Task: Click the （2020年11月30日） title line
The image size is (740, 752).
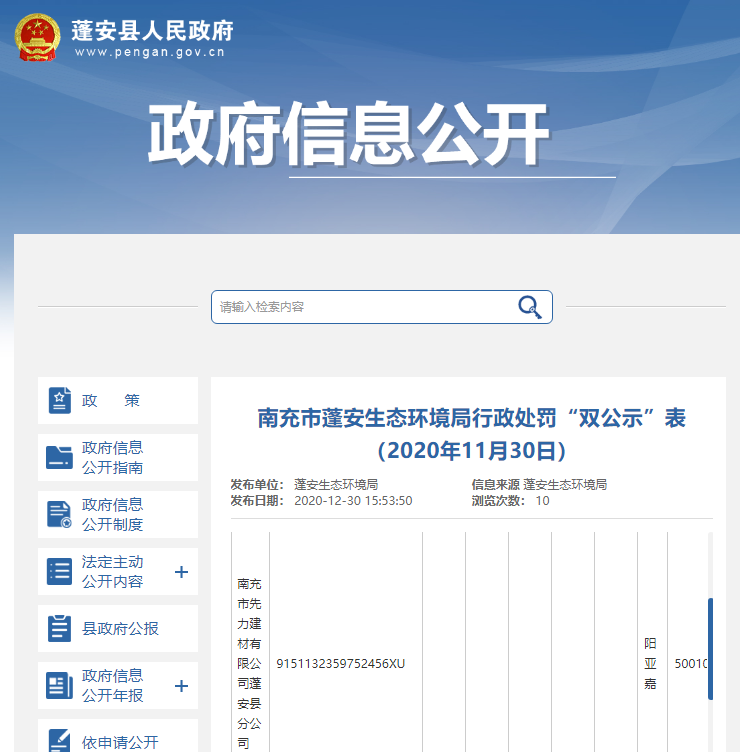Action: (x=472, y=450)
